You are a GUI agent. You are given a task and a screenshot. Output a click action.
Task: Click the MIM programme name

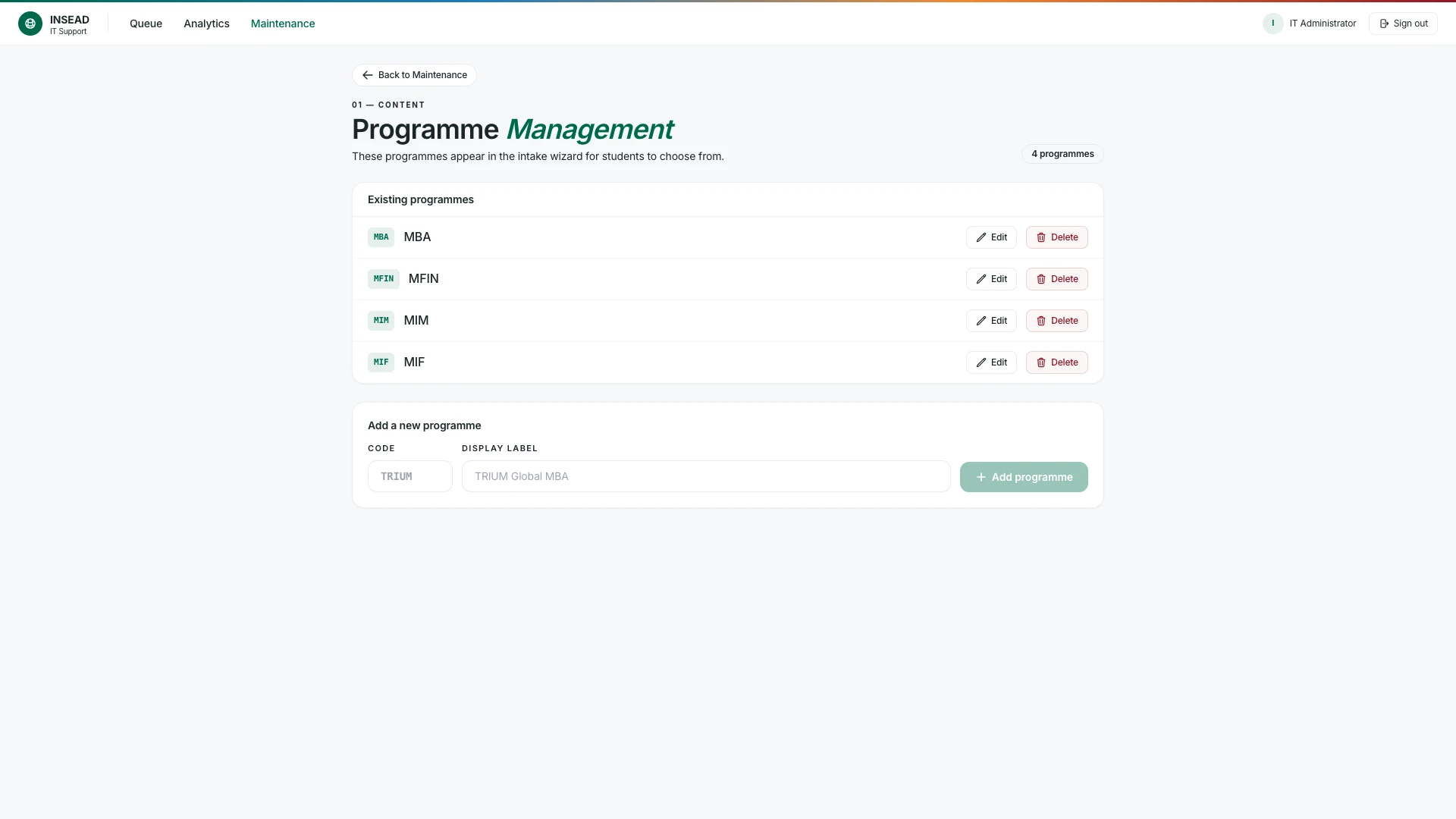[x=416, y=321]
